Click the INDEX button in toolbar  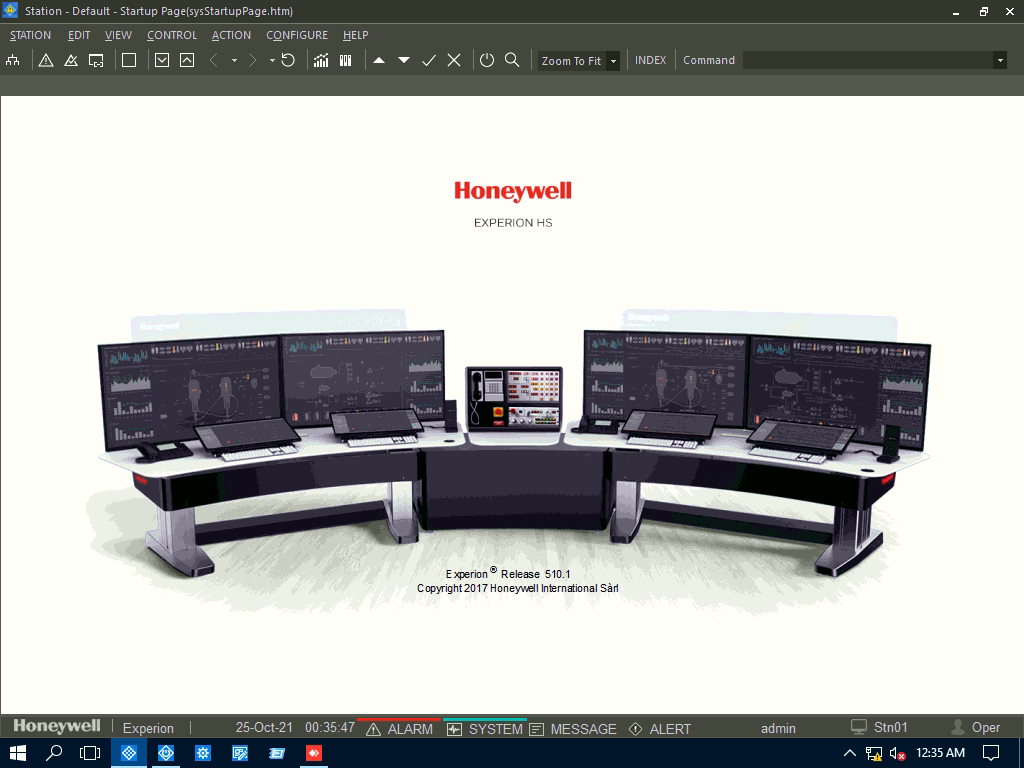click(650, 60)
